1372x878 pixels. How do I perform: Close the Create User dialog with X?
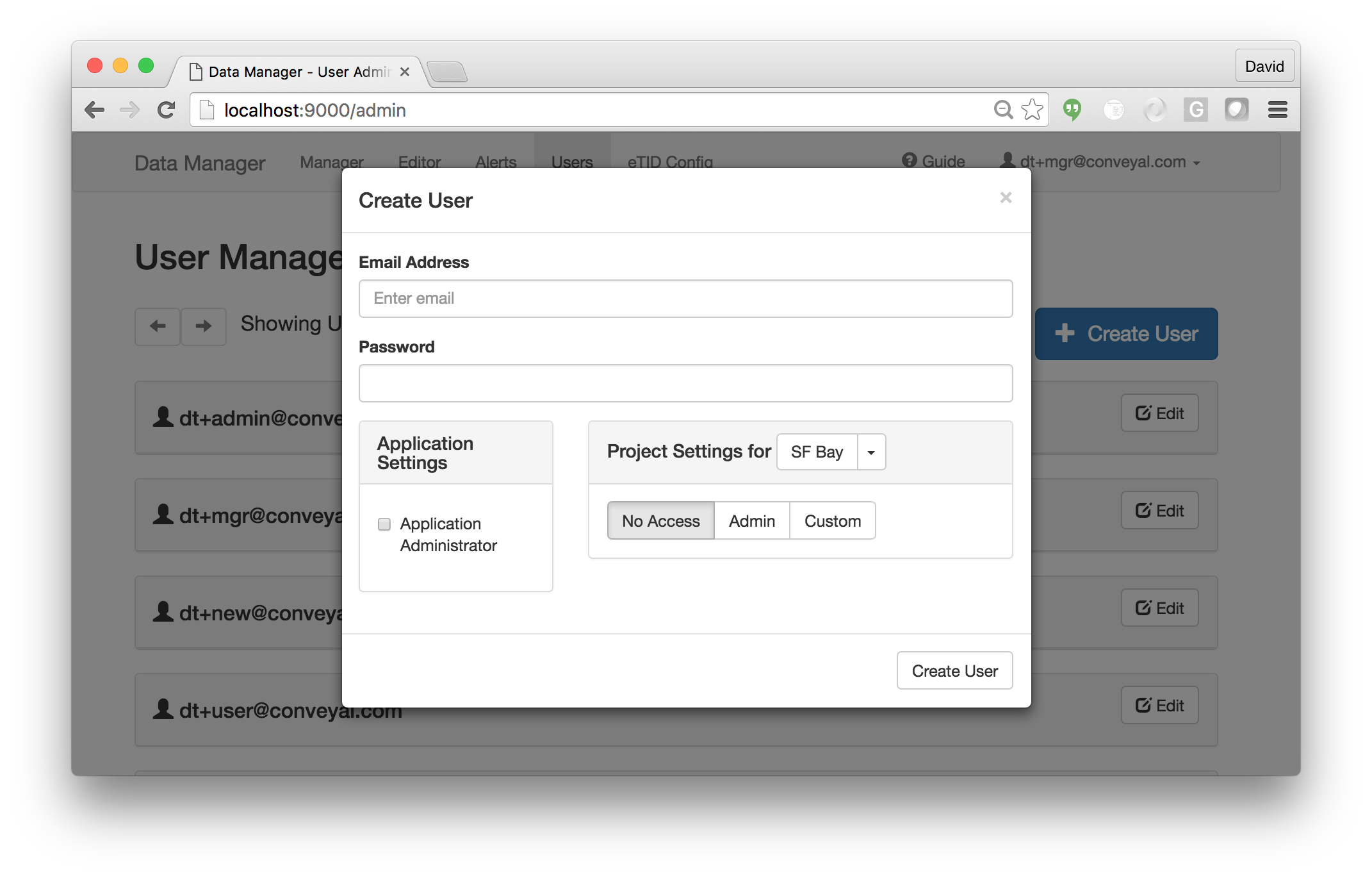1006,198
